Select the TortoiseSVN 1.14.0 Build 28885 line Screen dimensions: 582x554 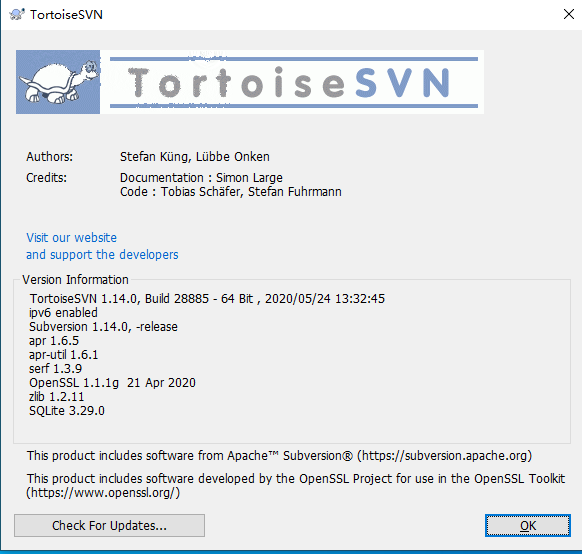click(207, 299)
